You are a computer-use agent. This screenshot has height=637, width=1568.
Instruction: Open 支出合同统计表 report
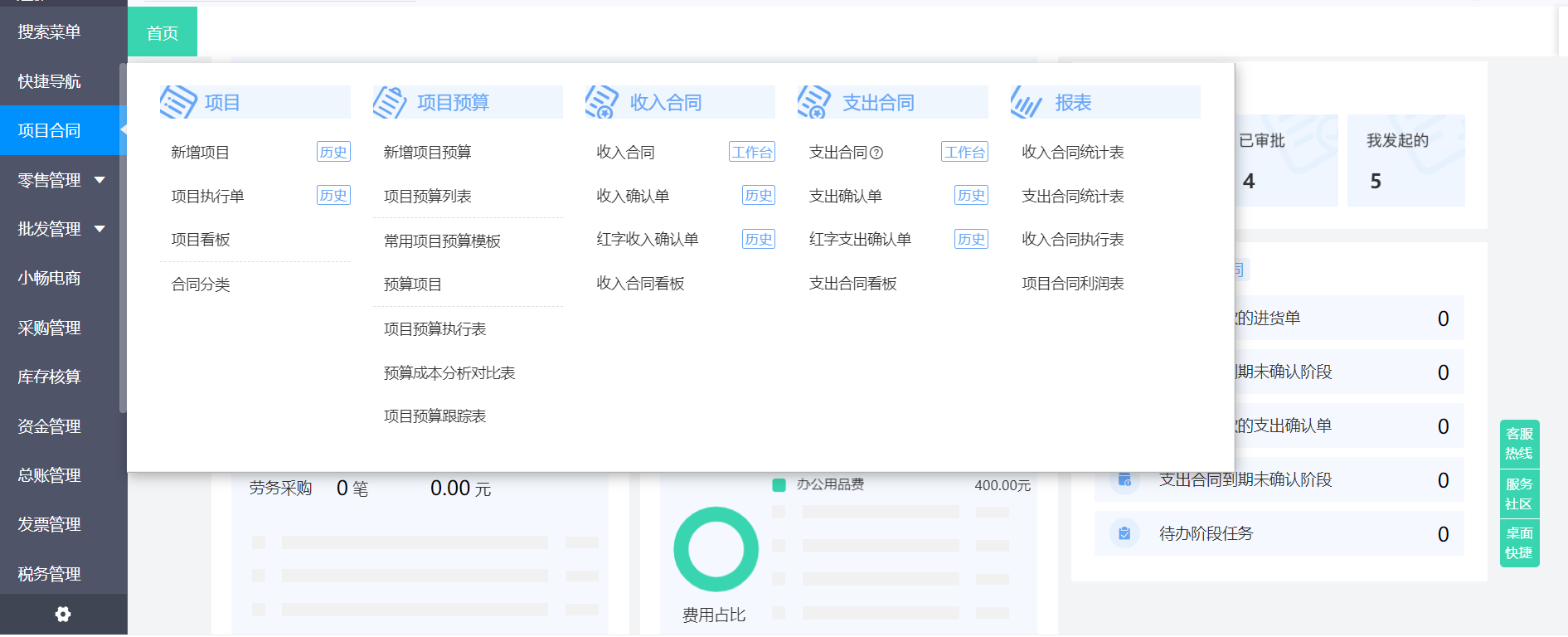tap(1073, 197)
